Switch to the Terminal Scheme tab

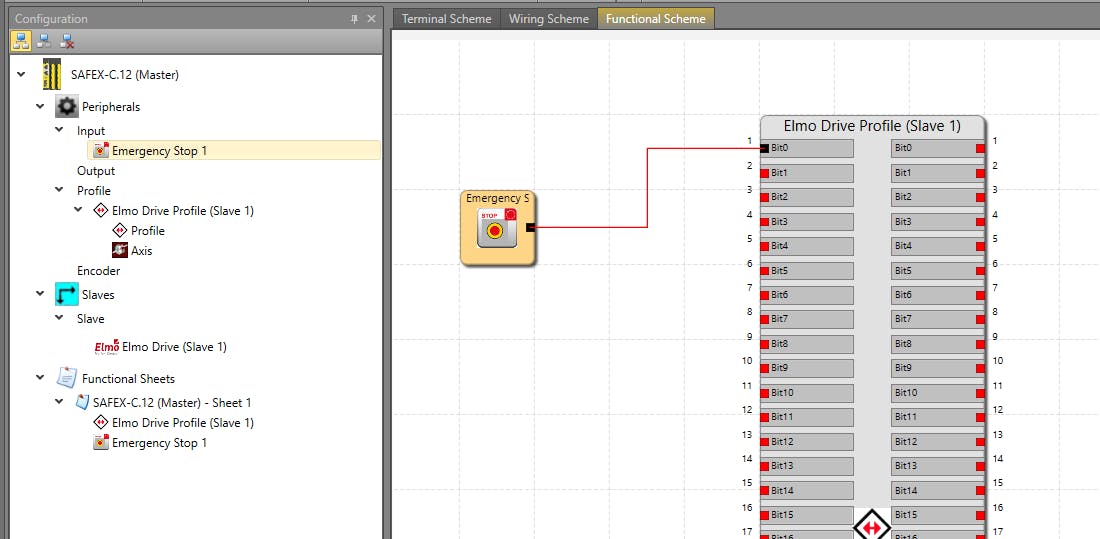[446, 19]
